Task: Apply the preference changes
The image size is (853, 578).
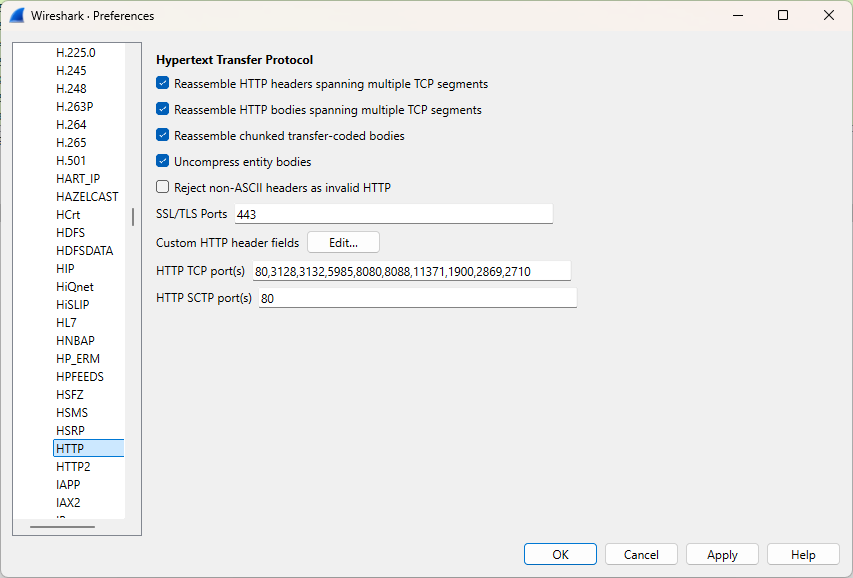Action: (722, 555)
